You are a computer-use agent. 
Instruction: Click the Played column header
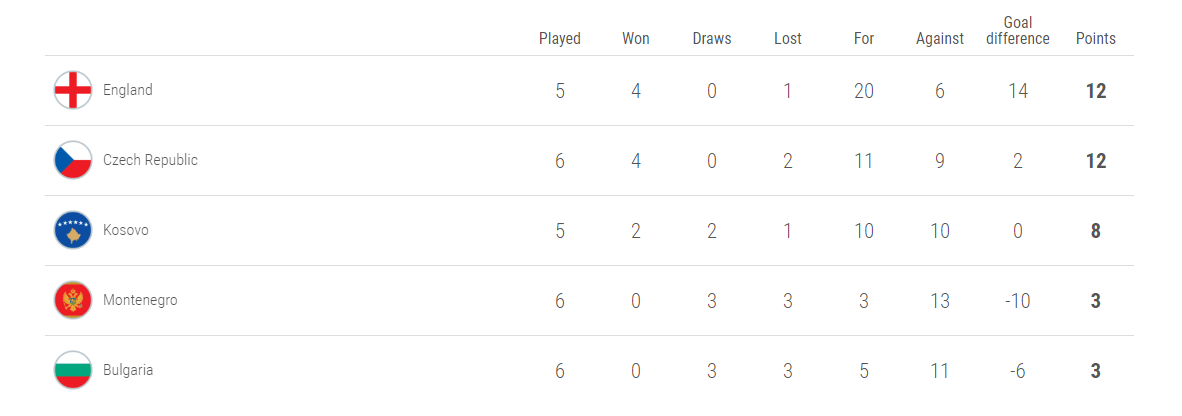(x=559, y=38)
